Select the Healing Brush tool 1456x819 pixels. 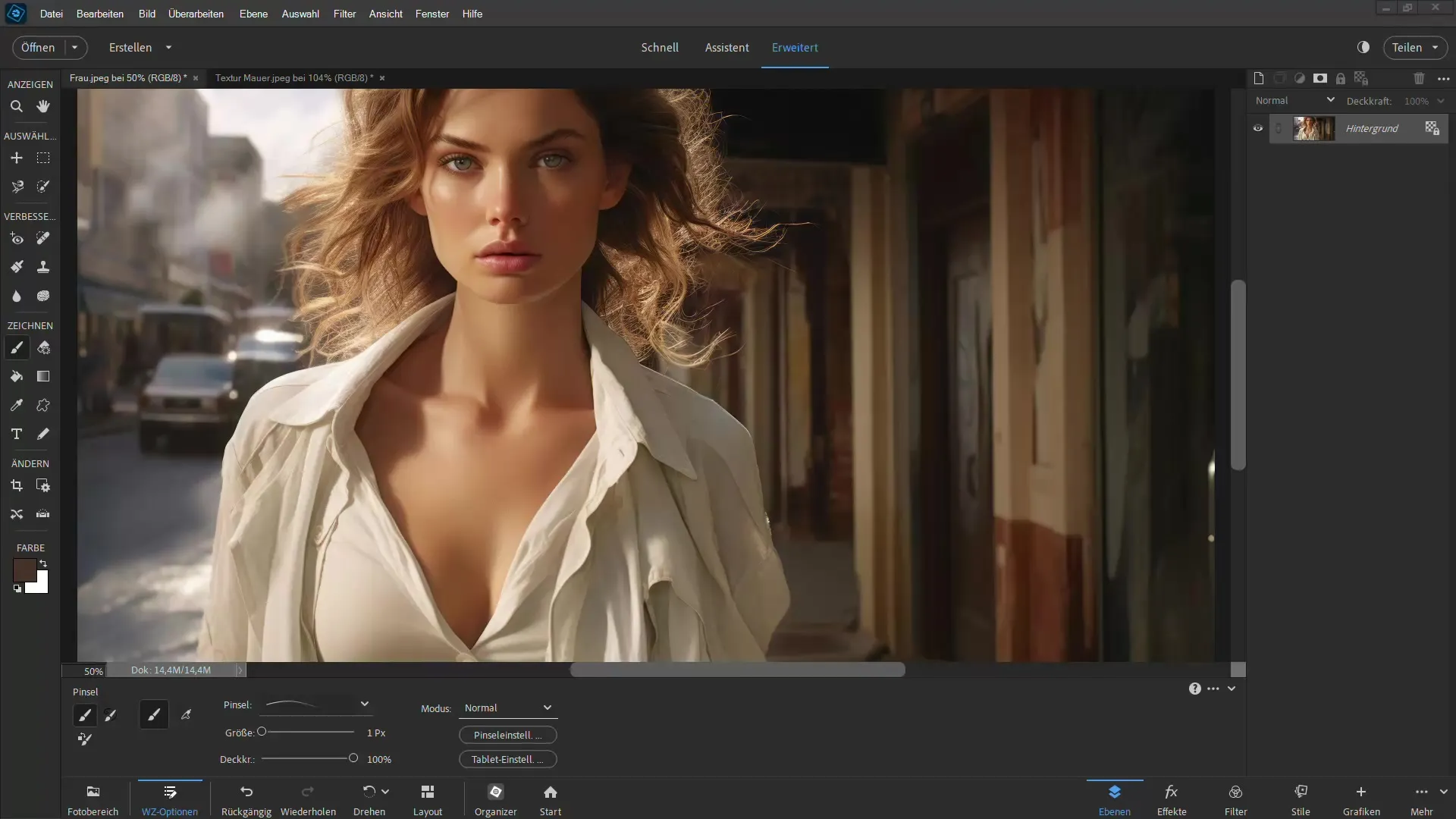[43, 237]
